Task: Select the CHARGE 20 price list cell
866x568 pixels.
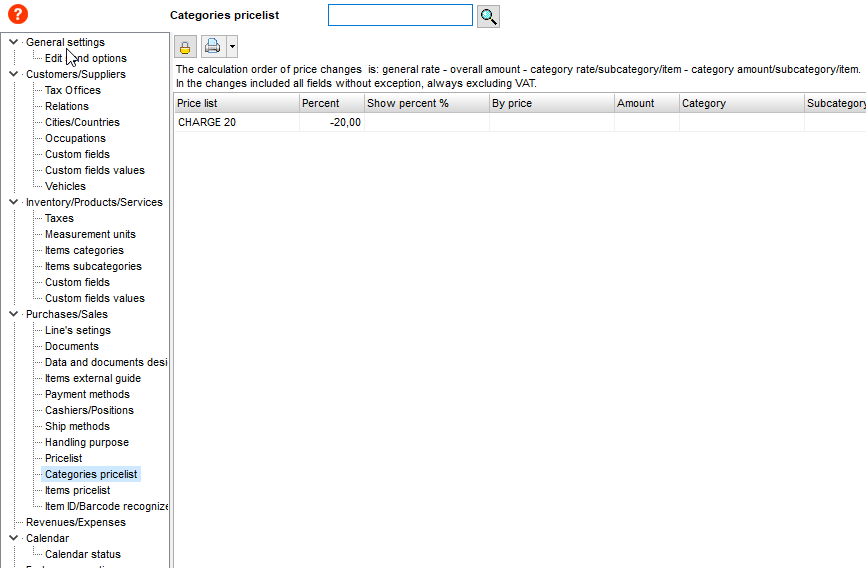Action: tap(237, 123)
